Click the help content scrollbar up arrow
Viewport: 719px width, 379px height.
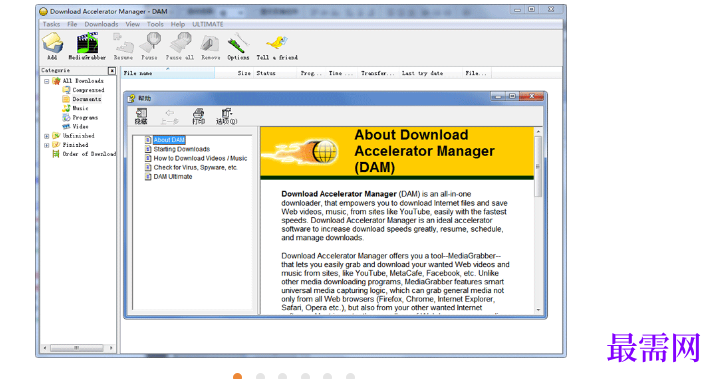pos(538,132)
